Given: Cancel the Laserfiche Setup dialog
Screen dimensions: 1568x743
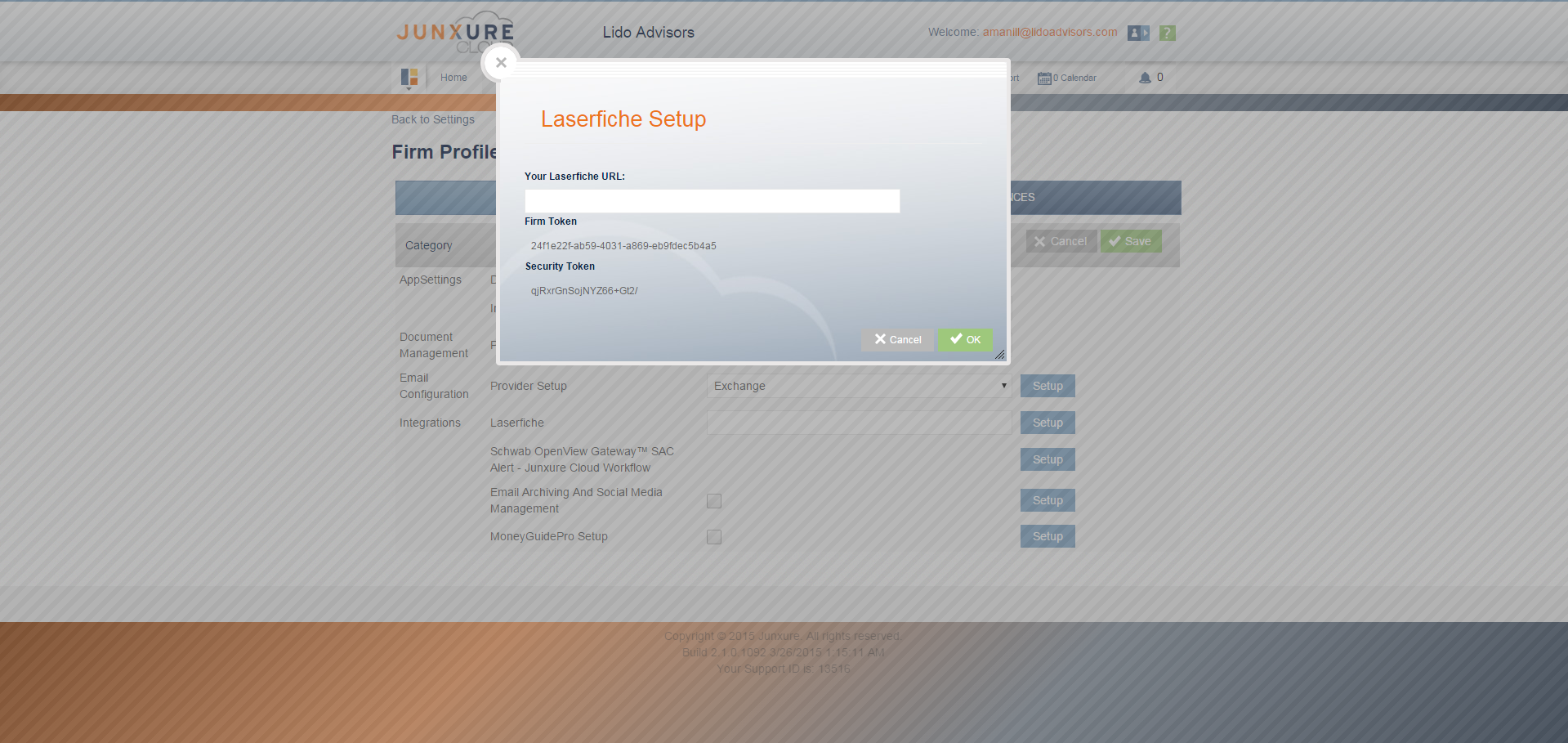Looking at the screenshot, I should (x=897, y=339).
